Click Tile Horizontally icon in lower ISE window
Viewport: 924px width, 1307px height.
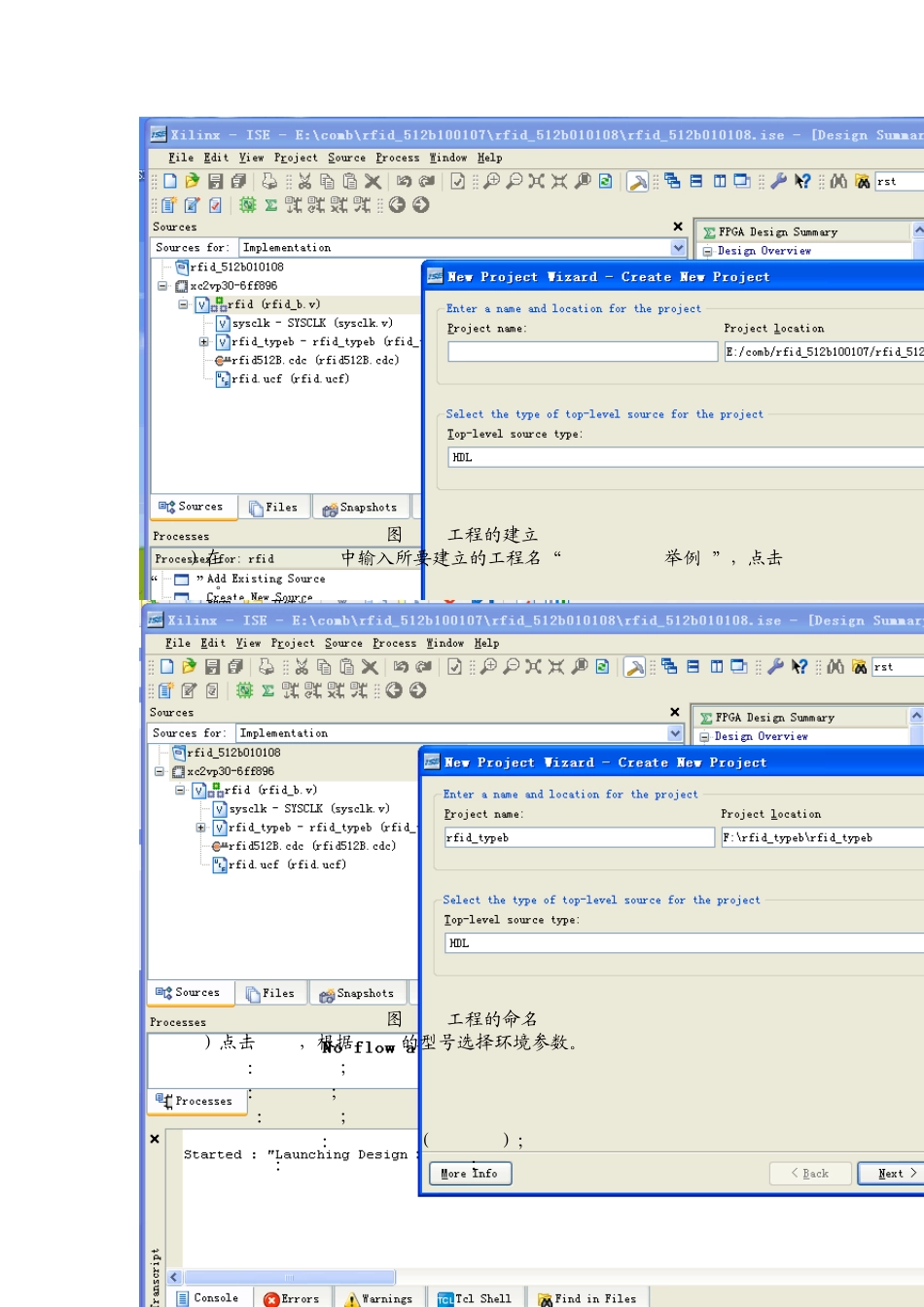coord(693,667)
